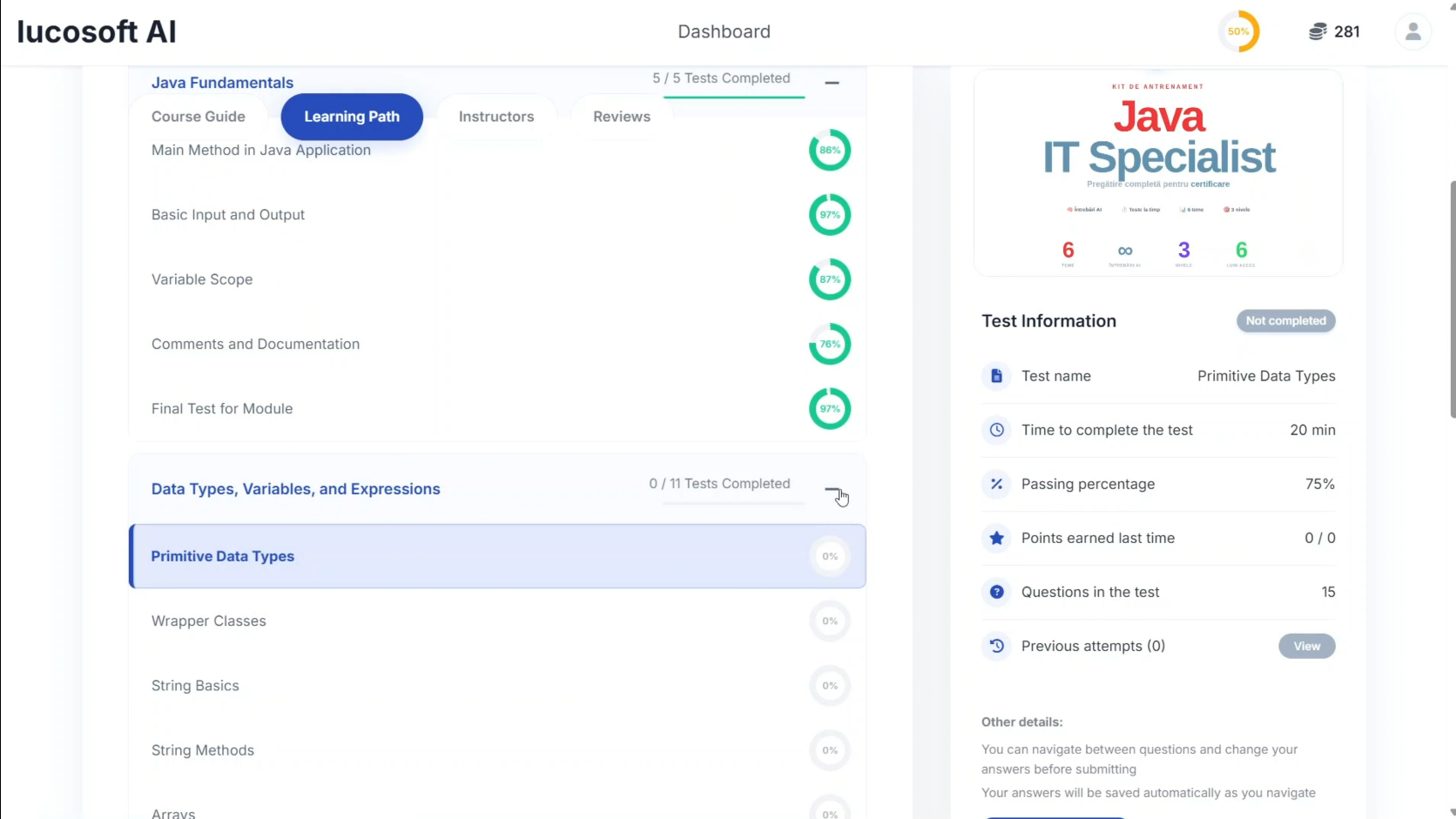Click the Iucosoft AI logo
1456x819 pixels.
coord(97,32)
